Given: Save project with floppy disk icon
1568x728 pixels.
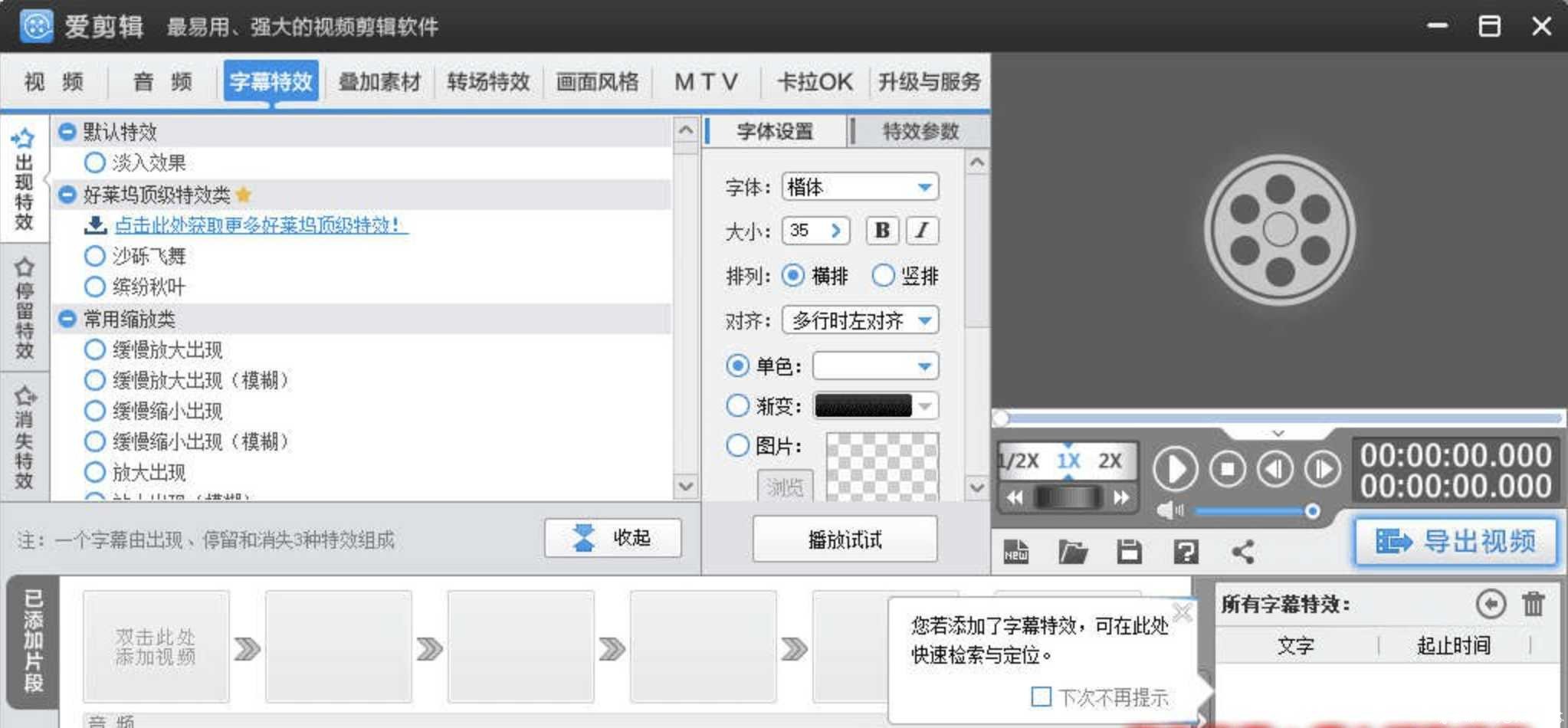Looking at the screenshot, I should [x=1129, y=552].
